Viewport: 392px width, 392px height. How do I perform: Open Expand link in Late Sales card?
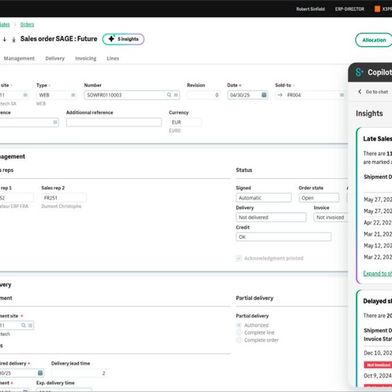377,273
